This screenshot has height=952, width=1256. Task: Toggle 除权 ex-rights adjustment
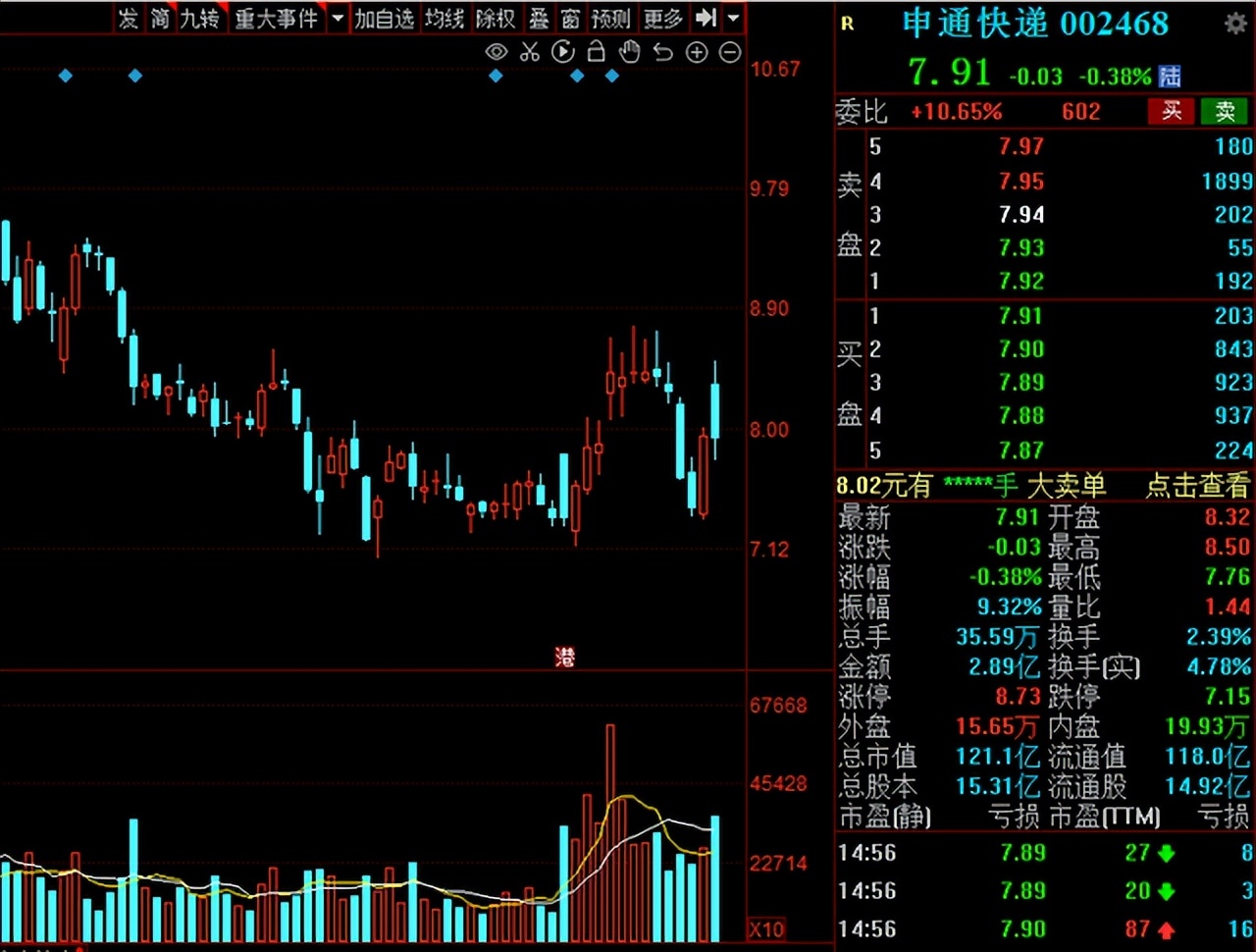coord(497,18)
